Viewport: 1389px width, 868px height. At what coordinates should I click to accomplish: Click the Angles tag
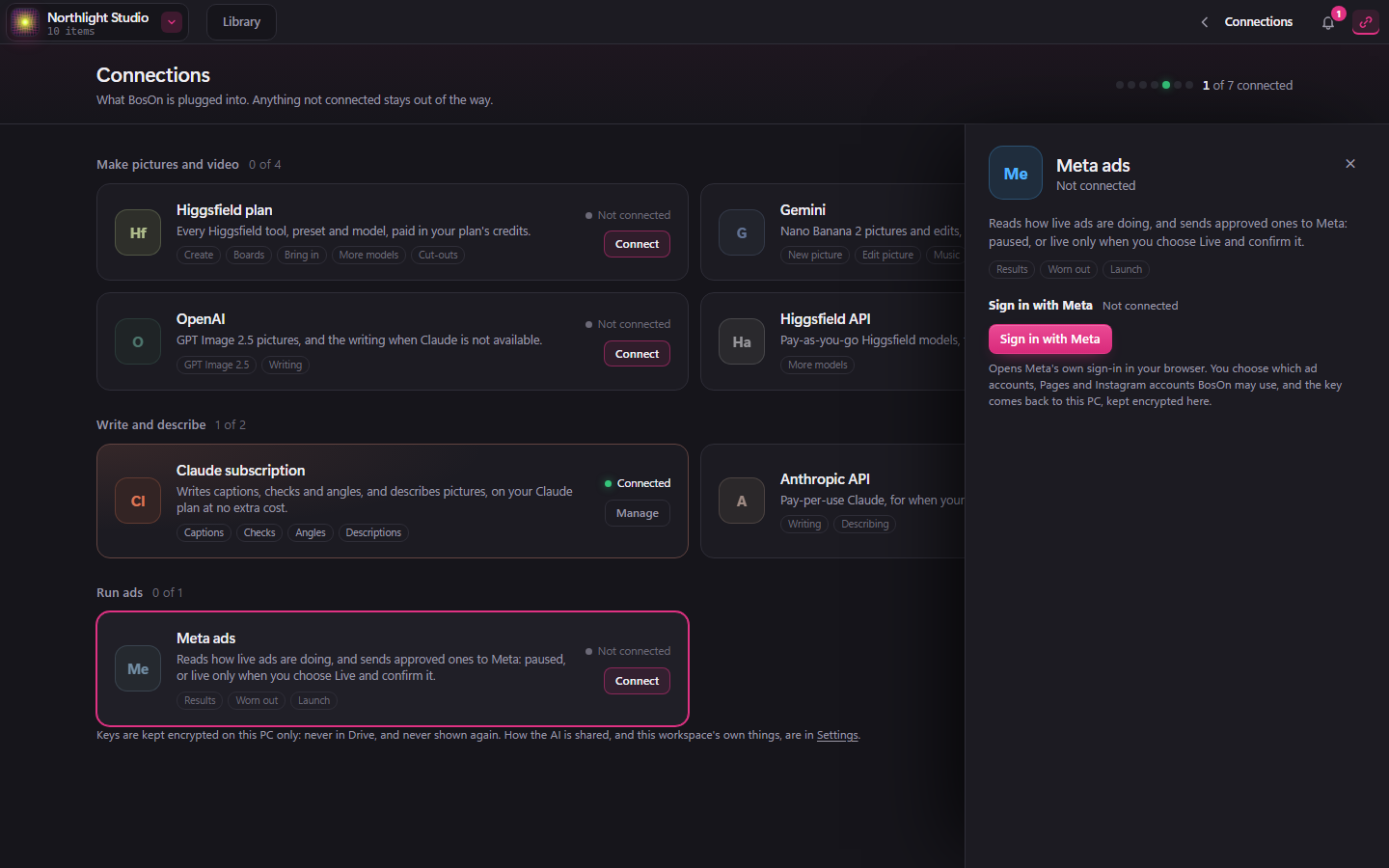311,532
